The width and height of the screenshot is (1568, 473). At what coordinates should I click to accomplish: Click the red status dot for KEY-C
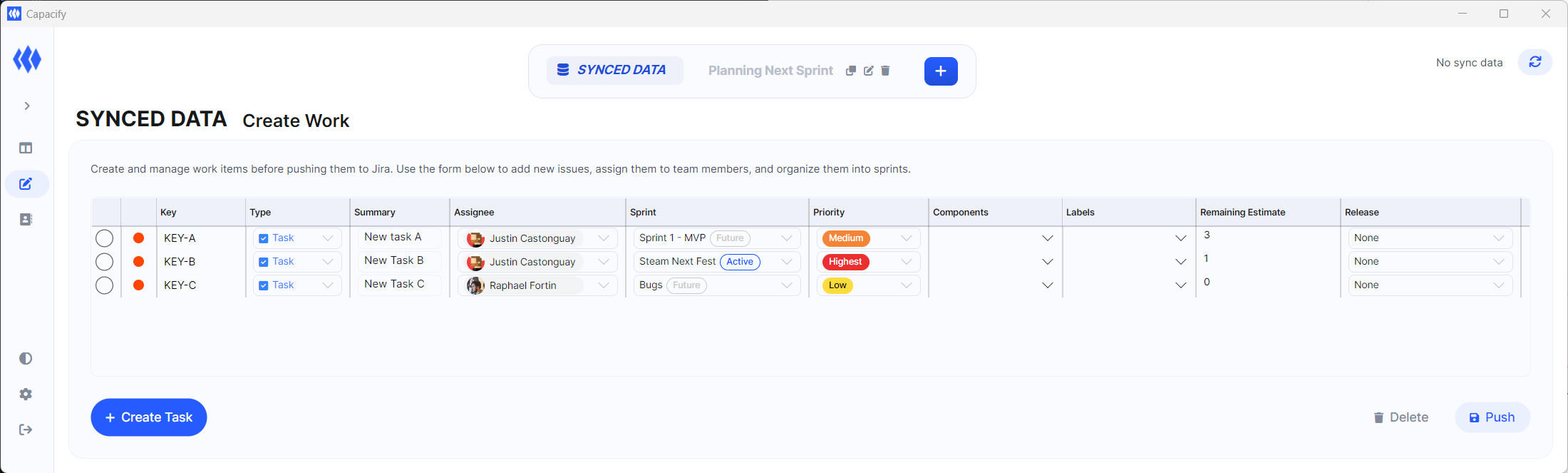pyautogui.click(x=139, y=285)
